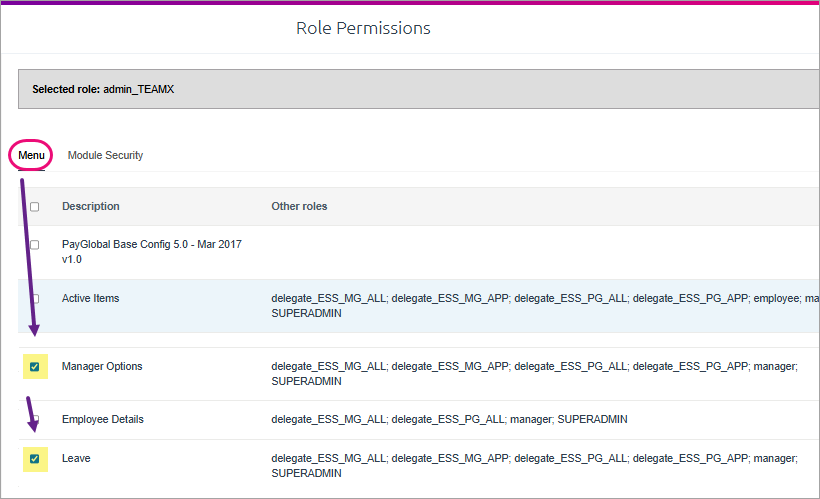Click the Selected role admin_TEAMX banner
Image resolution: width=820 pixels, height=499 pixels.
(418, 89)
